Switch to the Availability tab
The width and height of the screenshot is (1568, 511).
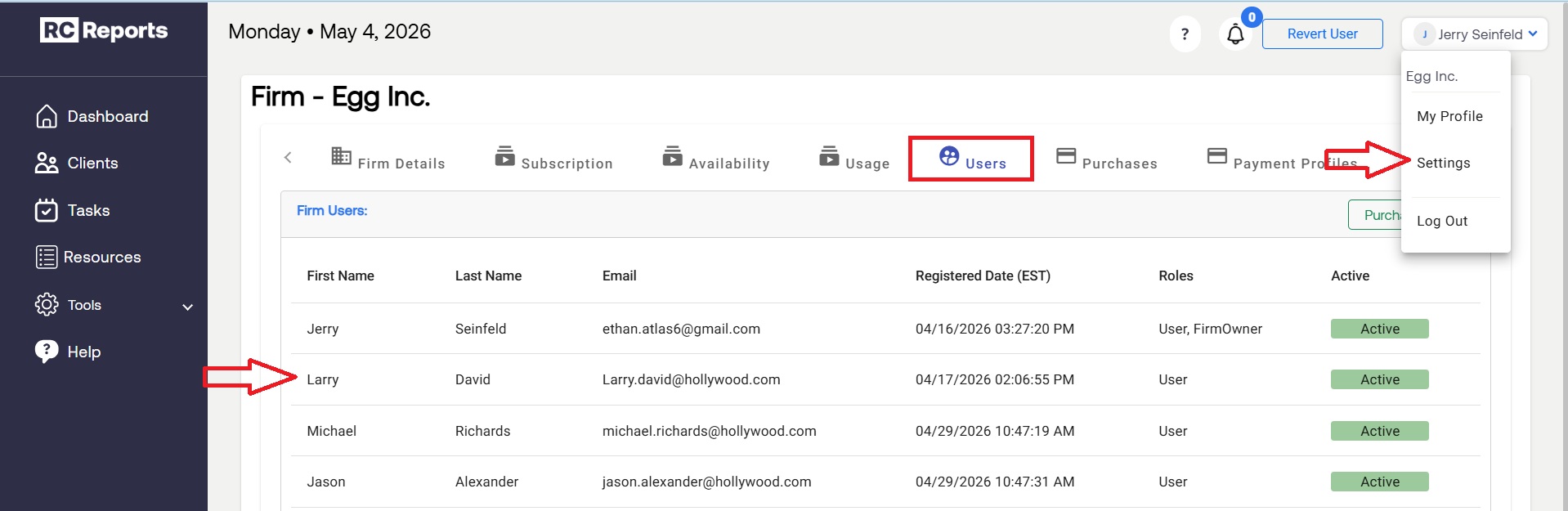(716, 157)
